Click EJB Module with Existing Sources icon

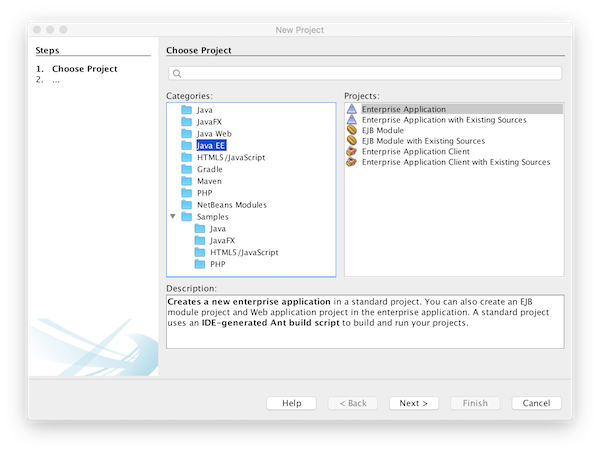click(351, 141)
